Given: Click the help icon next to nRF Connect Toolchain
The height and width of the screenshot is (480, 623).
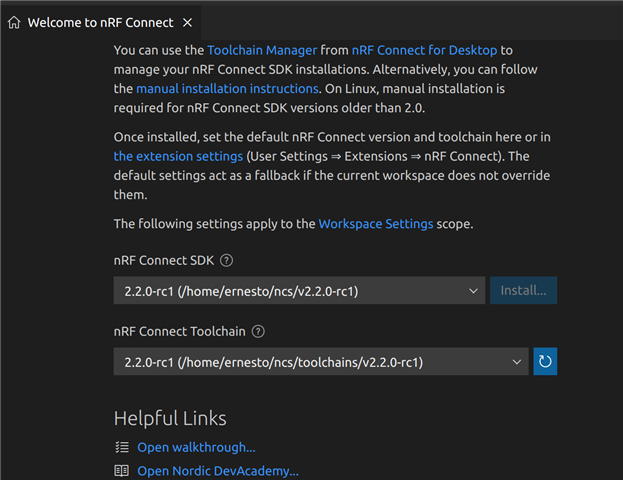Looking at the screenshot, I should pyautogui.click(x=258, y=331).
